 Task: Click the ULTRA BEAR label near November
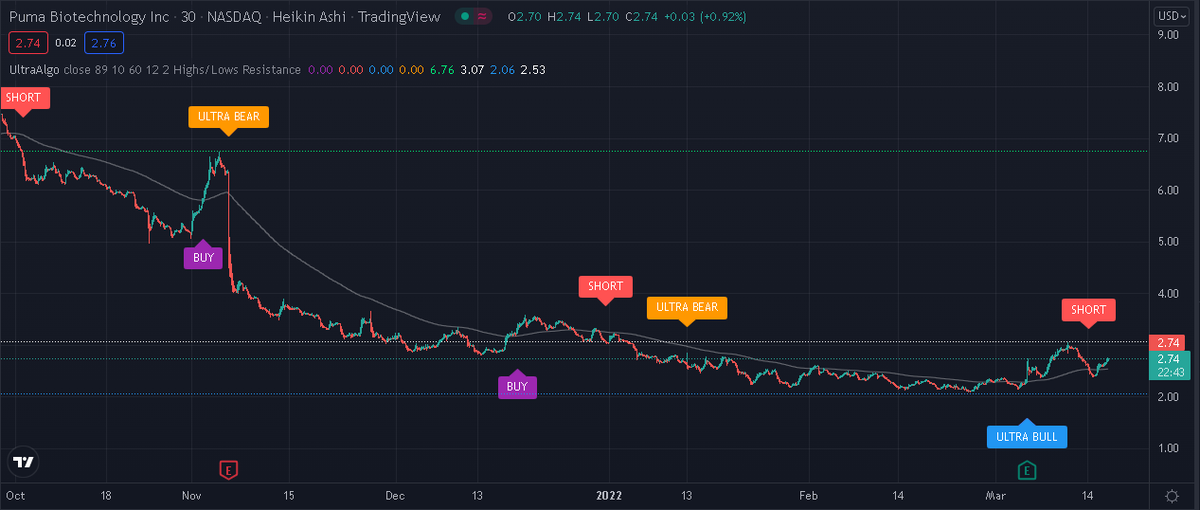tap(228, 117)
